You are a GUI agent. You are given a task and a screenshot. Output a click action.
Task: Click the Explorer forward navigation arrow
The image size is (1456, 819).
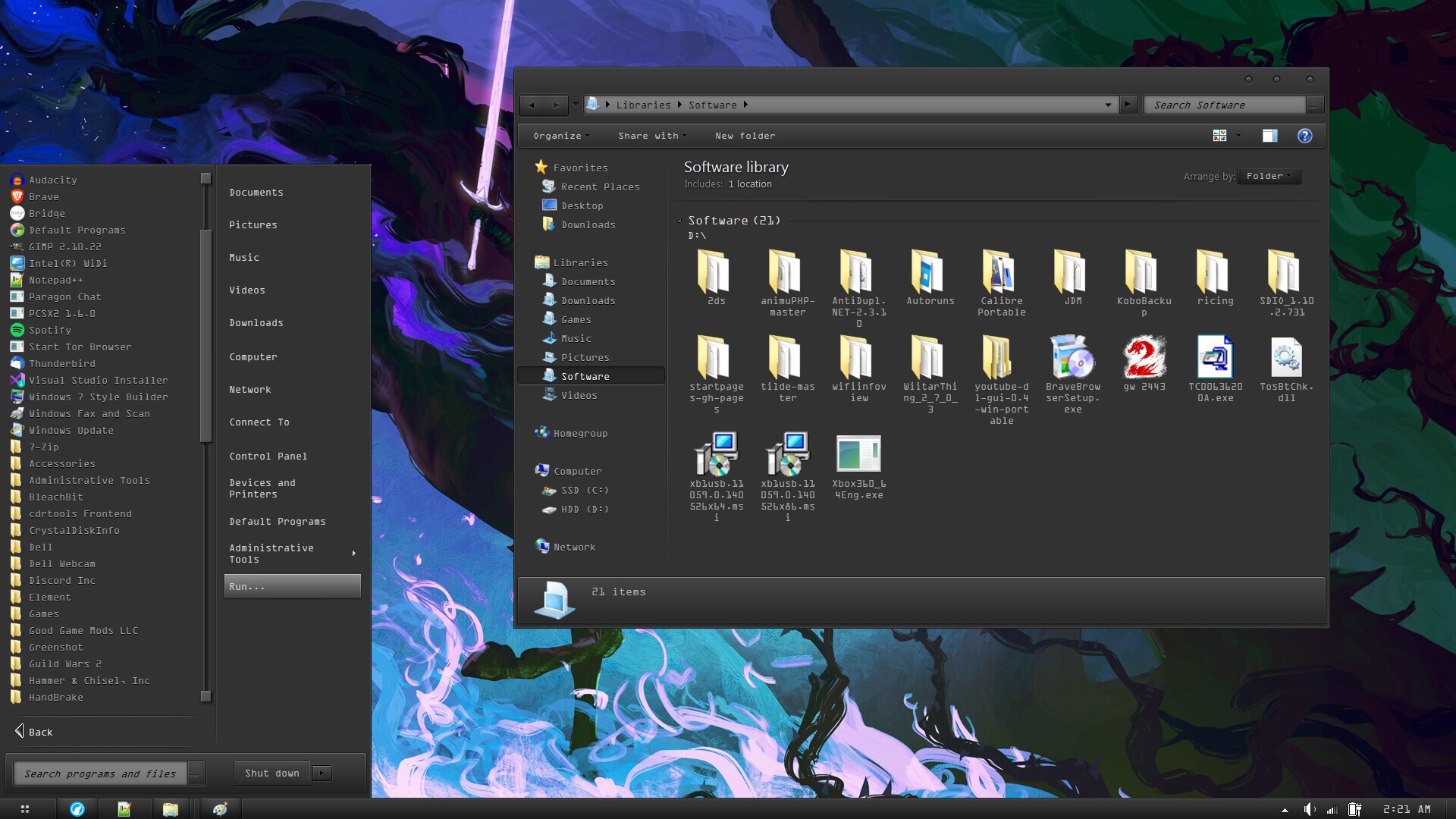pyautogui.click(x=556, y=105)
